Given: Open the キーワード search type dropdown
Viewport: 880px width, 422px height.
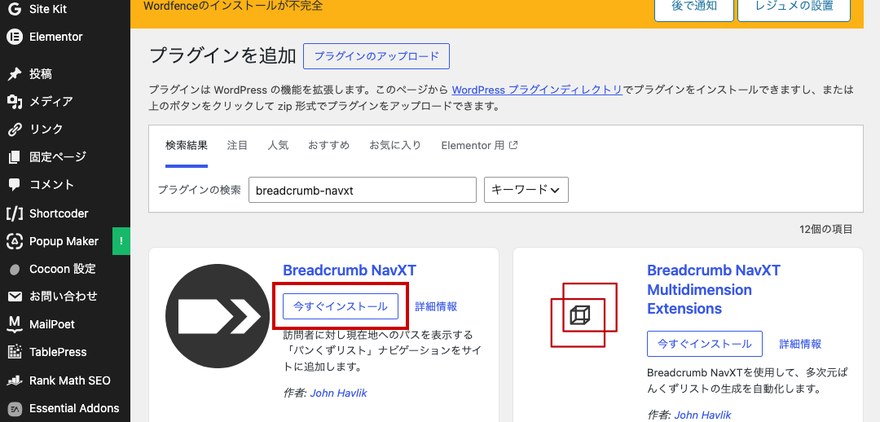Looking at the screenshot, I should [526, 190].
